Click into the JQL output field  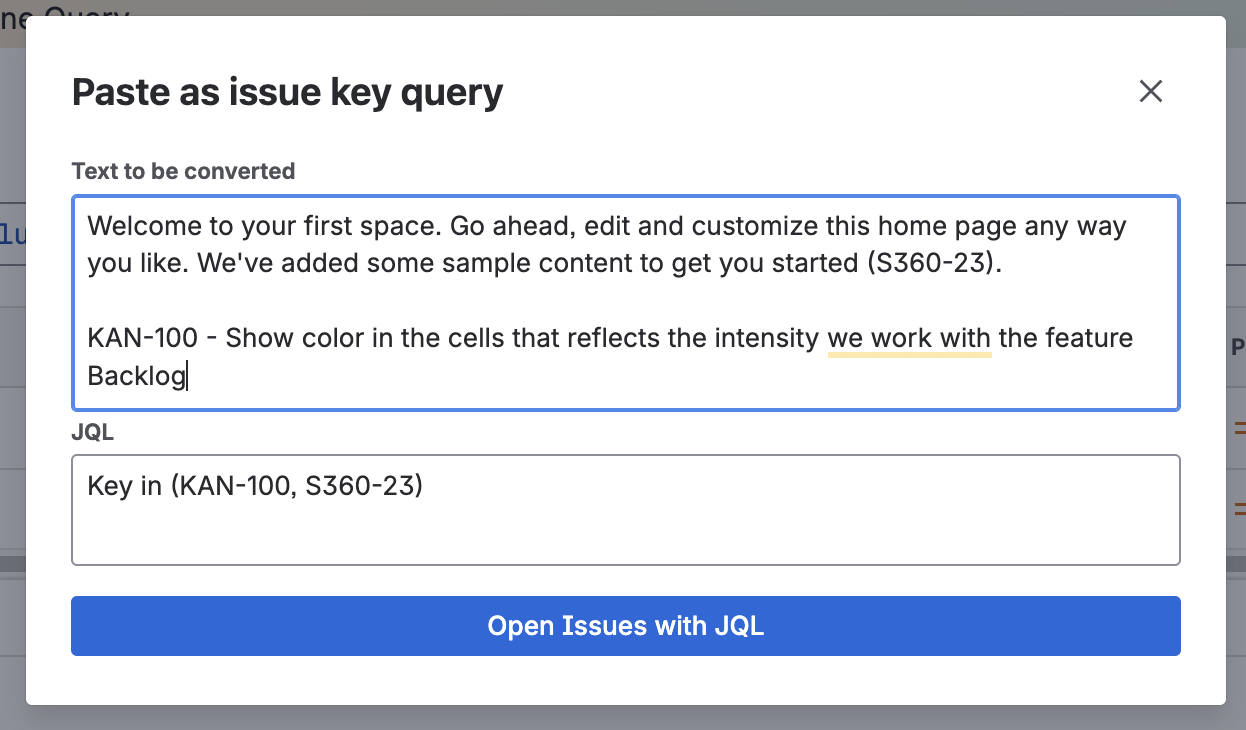(625, 510)
